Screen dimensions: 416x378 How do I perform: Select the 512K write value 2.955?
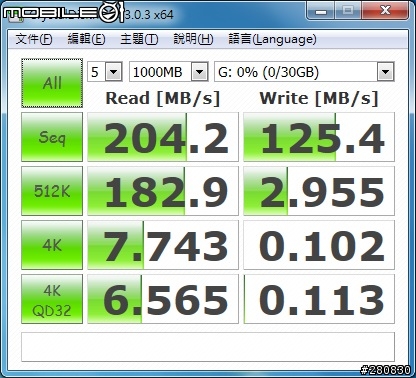click(319, 191)
